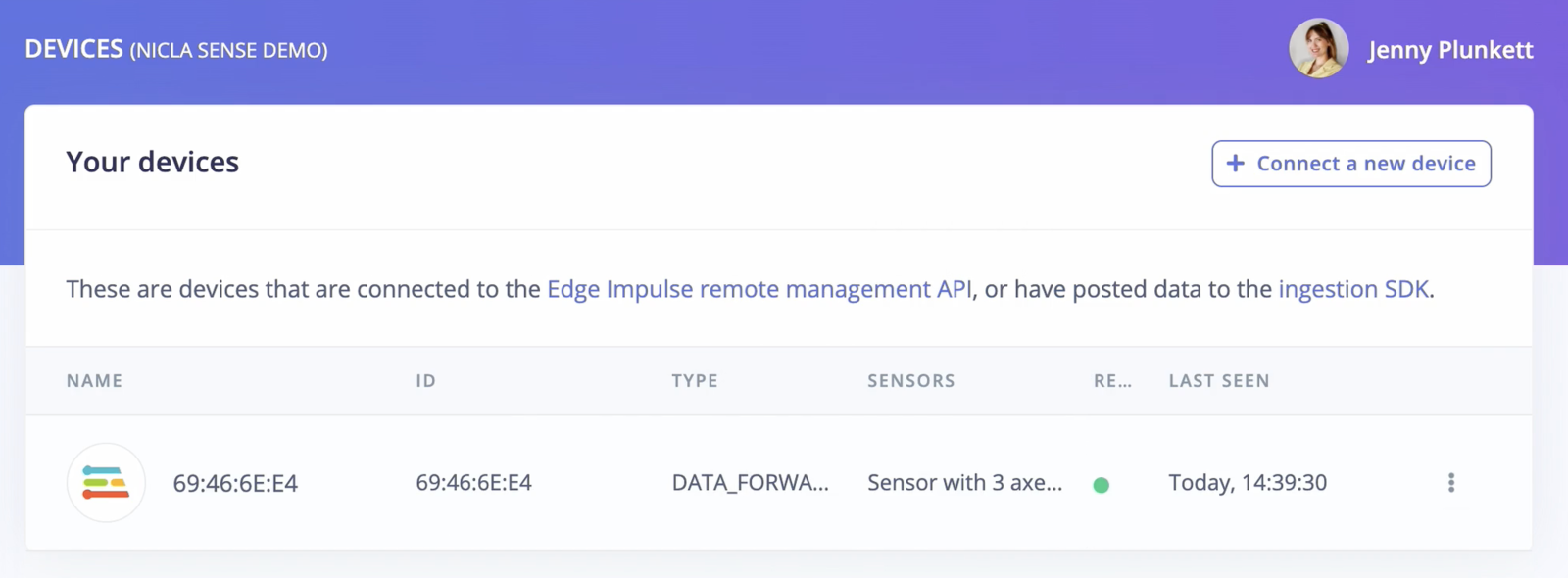Click the ID column header

(x=425, y=381)
